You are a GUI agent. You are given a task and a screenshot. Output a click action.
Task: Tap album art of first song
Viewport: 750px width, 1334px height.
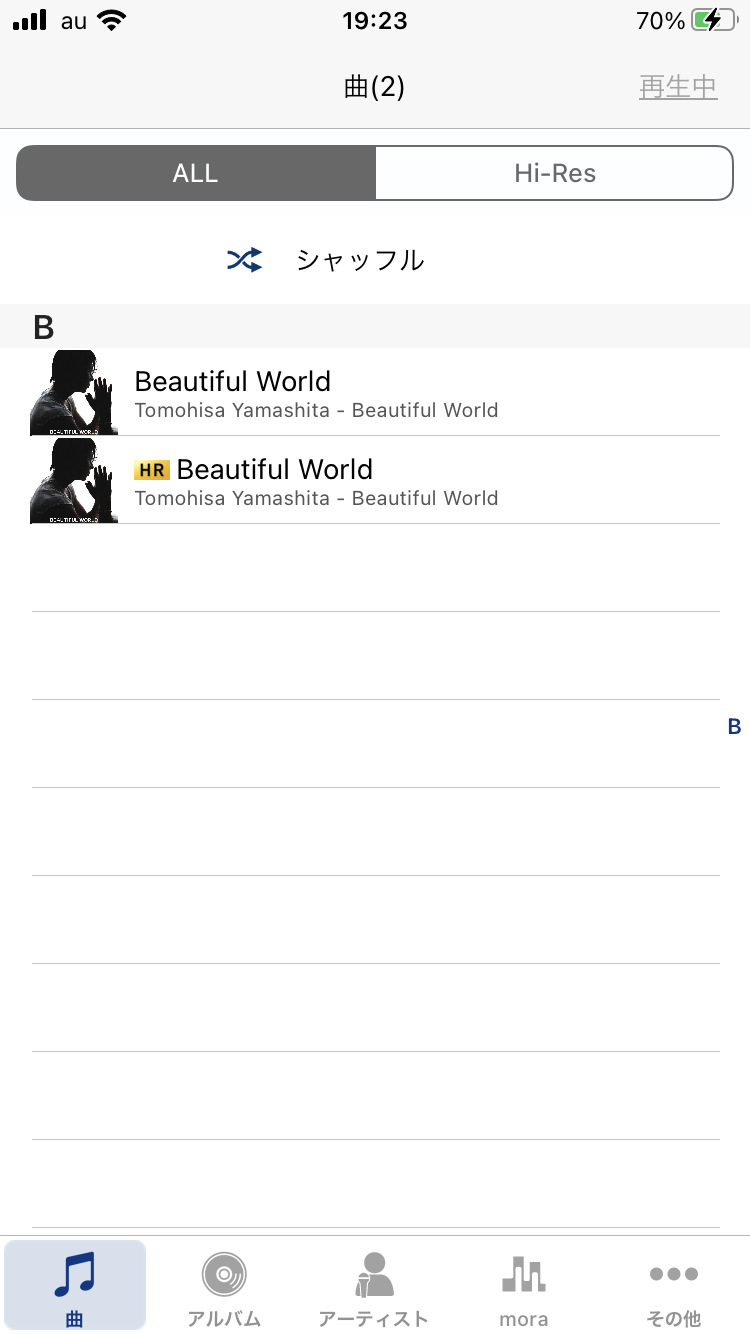pyautogui.click(x=74, y=392)
